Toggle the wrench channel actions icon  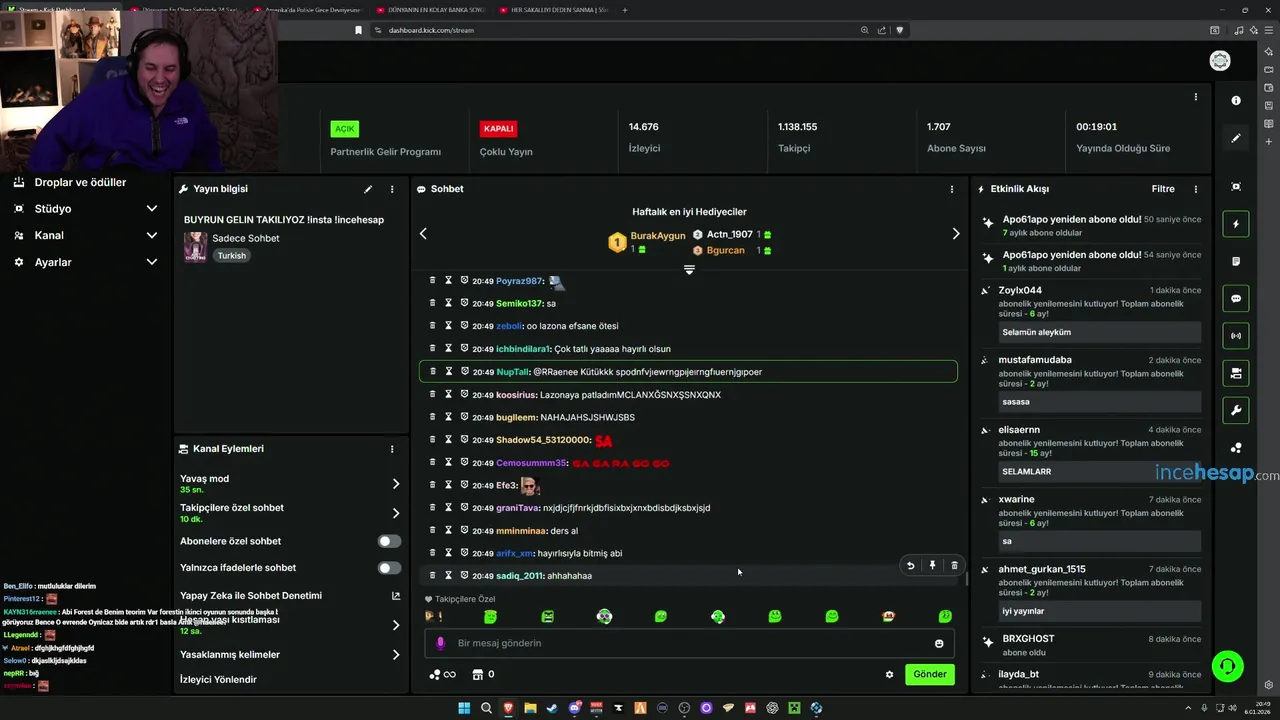[1236, 410]
